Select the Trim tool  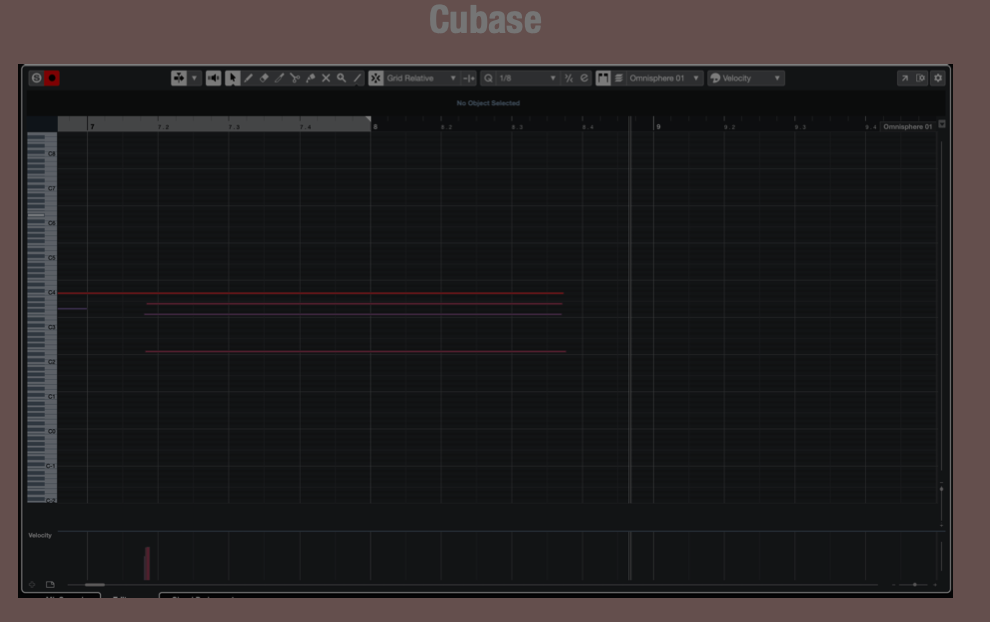280,78
